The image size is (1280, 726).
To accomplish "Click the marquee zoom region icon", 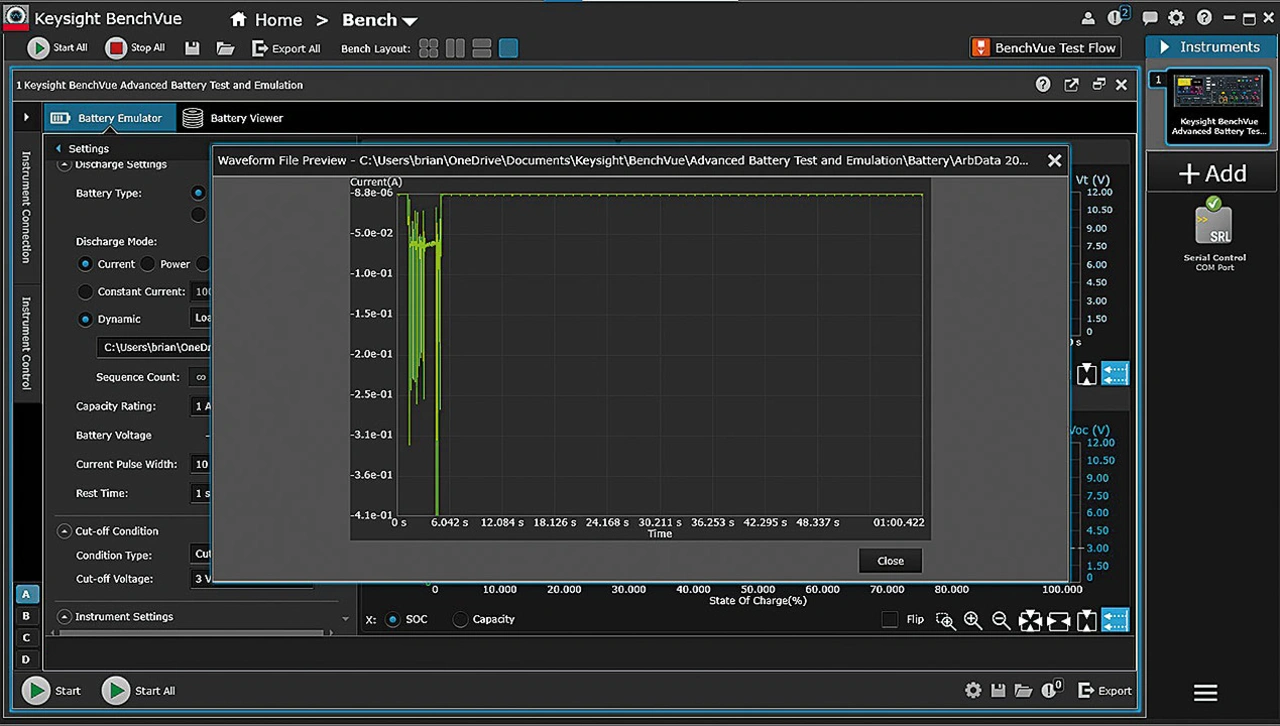I will click(x=944, y=620).
